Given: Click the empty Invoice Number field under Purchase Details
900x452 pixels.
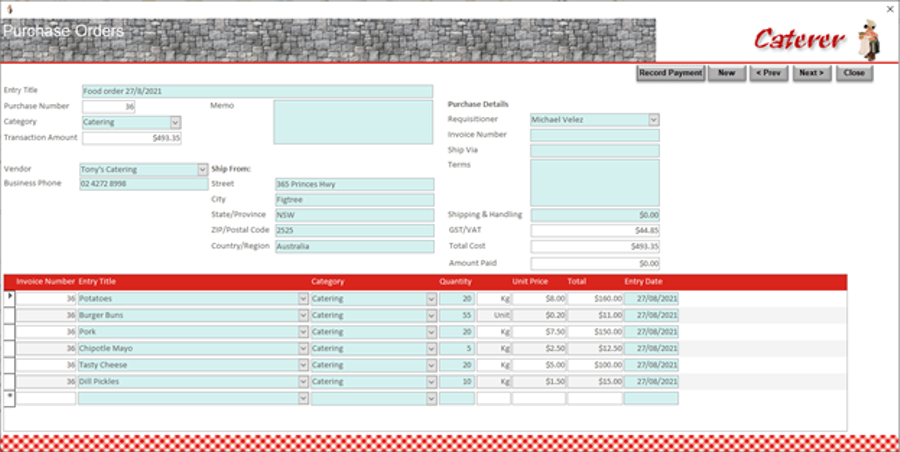Looking at the screenshot, I should 595,136.
